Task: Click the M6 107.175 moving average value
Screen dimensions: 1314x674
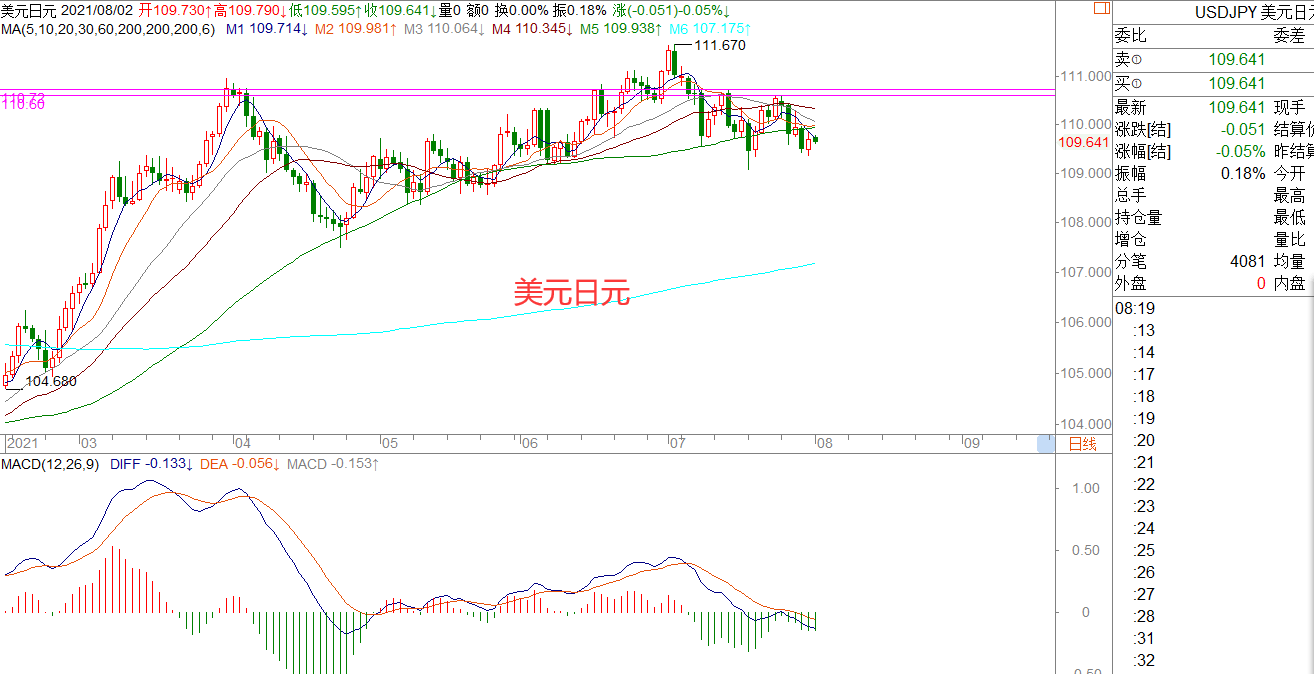Action: [x=711, y=30]
